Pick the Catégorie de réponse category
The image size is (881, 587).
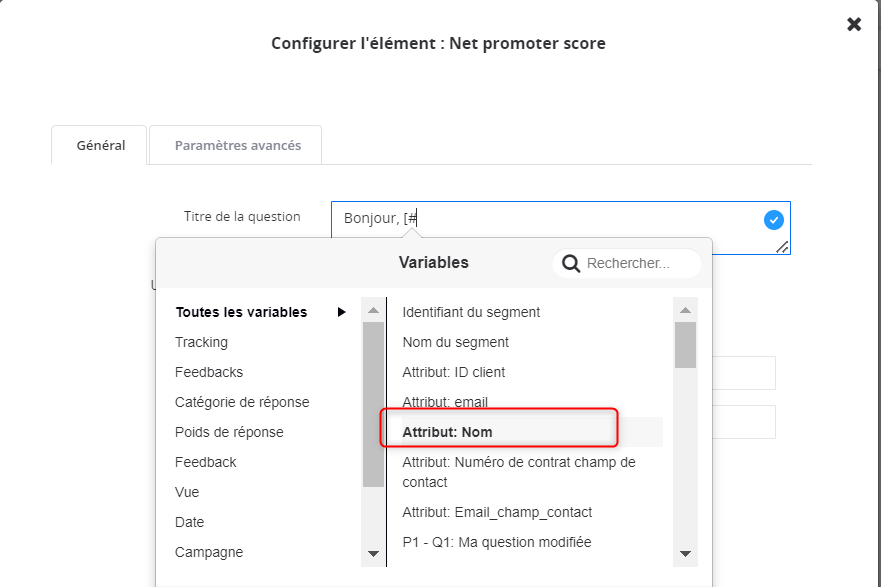[x=242, y=402]
